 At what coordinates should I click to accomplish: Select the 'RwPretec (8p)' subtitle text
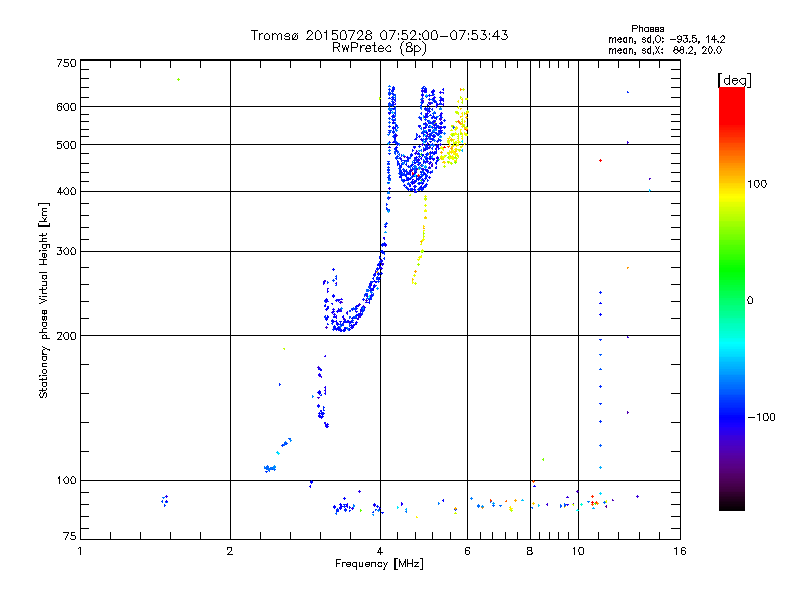(379, 48)
